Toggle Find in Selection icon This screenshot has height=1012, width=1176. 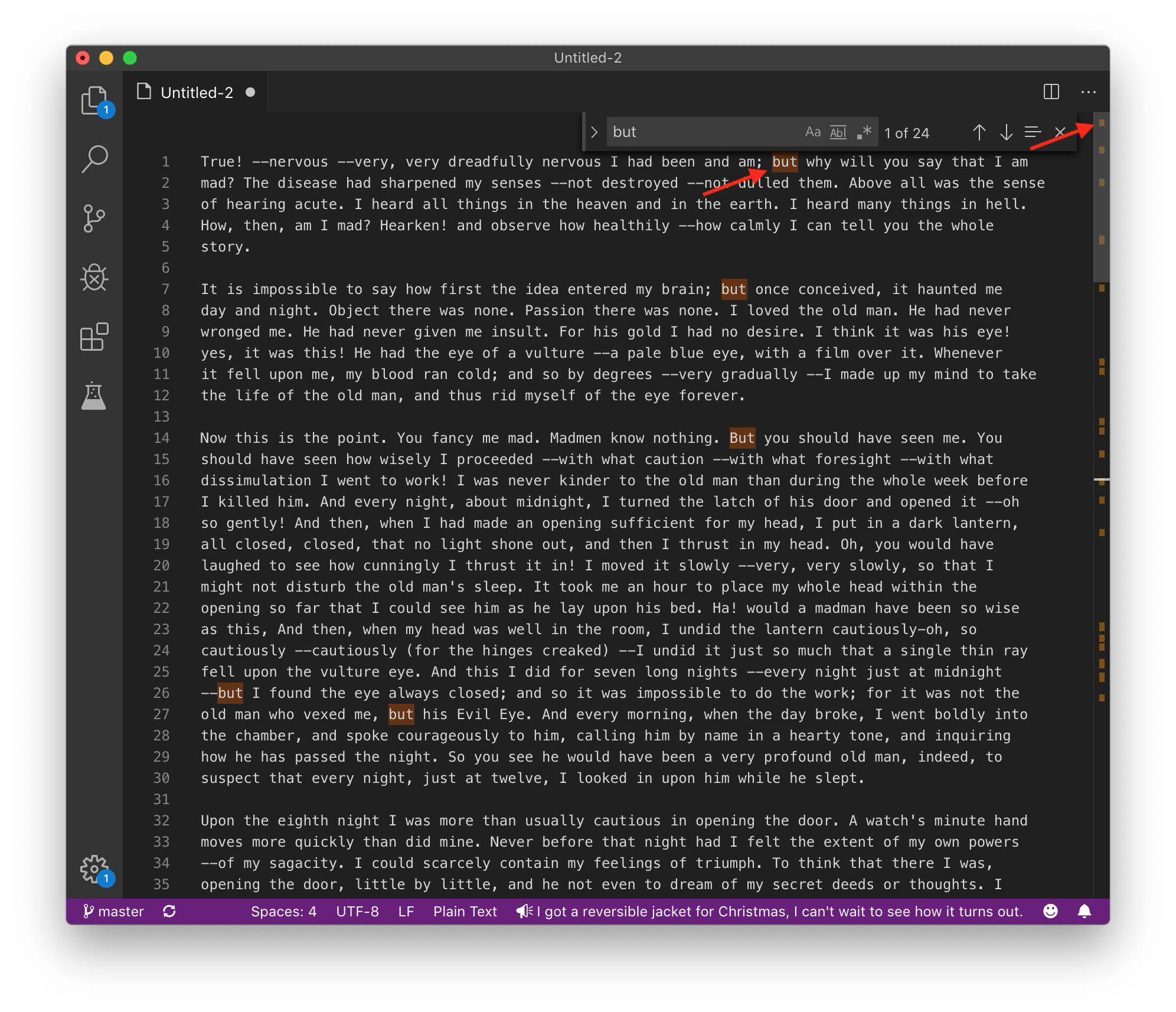point(1033,132)
